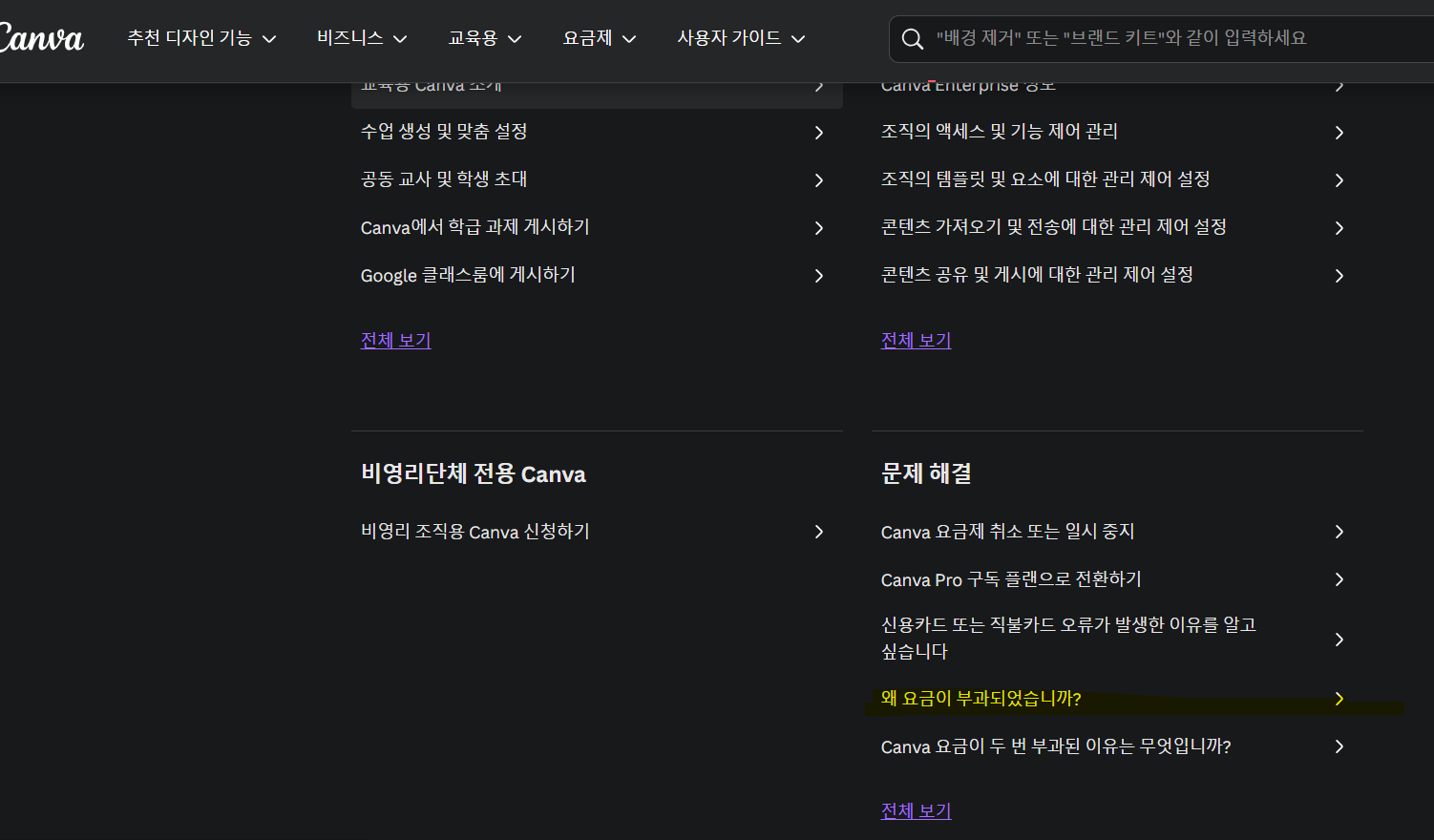Viewport: 1434px width, 840px height.
Task: Click '전체 보기' below the education article list
Action: 395,340
